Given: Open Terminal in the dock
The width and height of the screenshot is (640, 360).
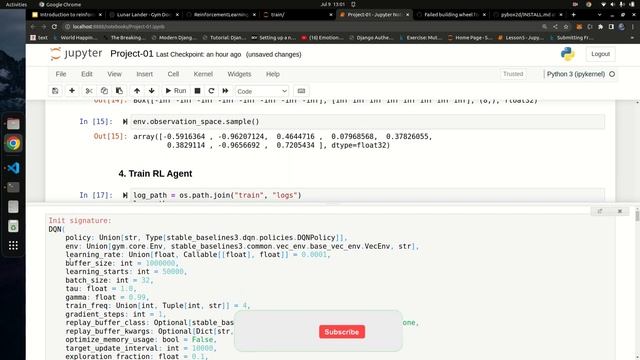Looking at the screenshot, I should point(13,187).
